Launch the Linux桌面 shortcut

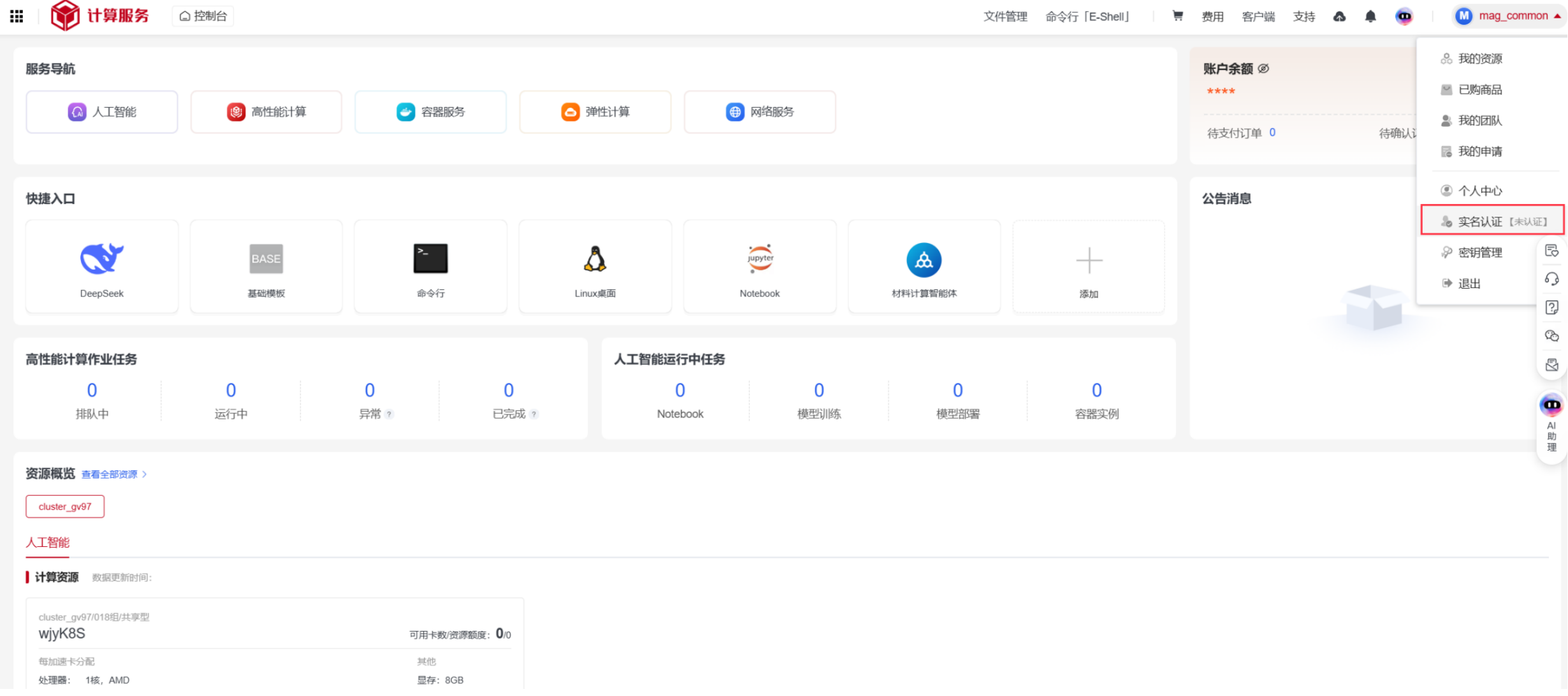595,266
